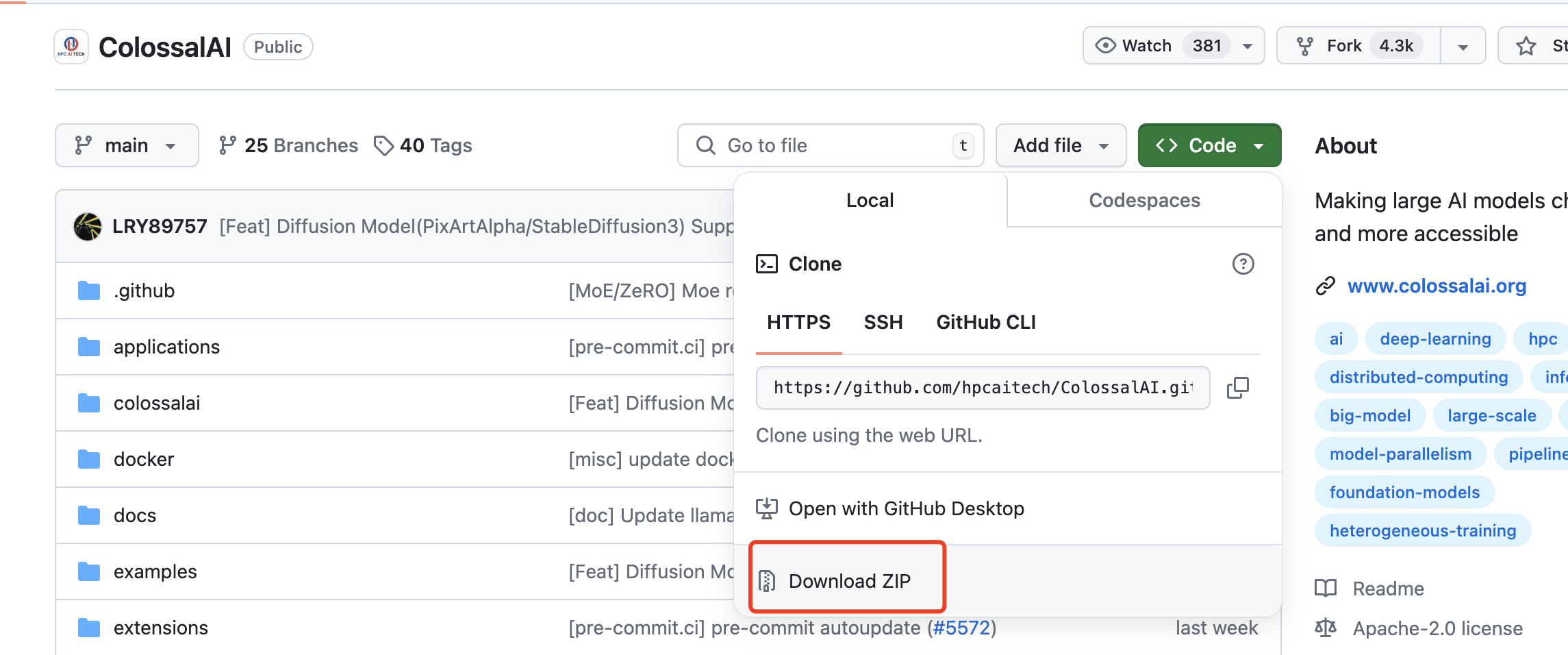Open the Apache-2.0 license link

click(x=1438, y=628)
